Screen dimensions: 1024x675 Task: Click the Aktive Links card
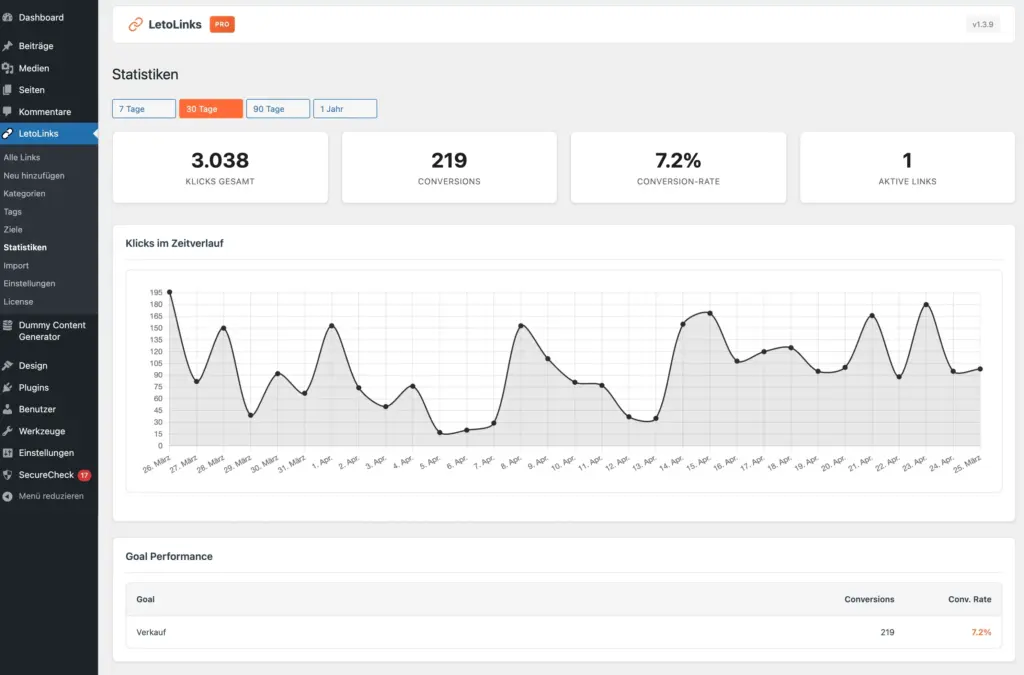pyautogui.click(x=908, y=168)
